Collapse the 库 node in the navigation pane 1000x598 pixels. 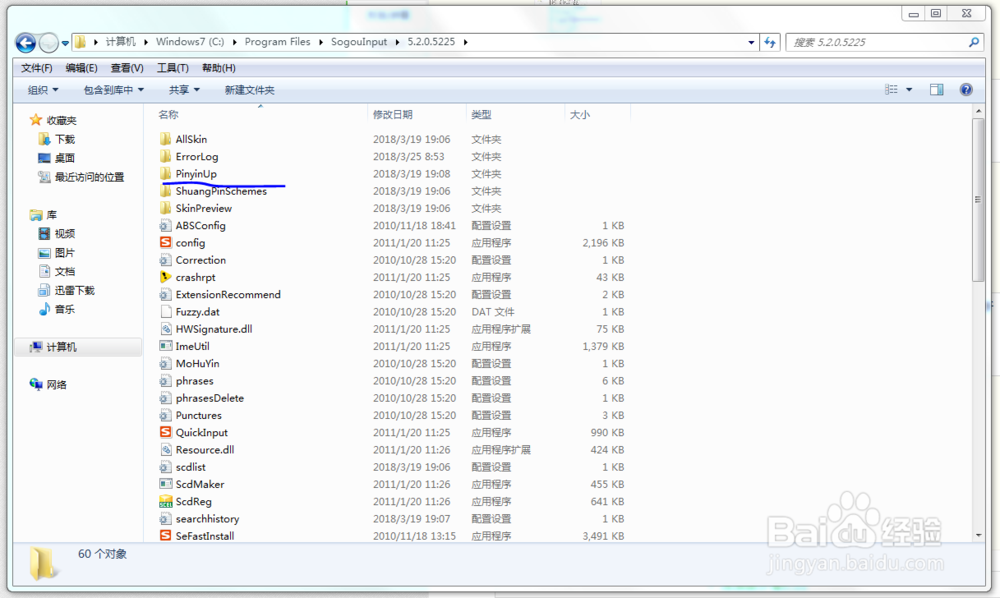(x=22, y=214)
